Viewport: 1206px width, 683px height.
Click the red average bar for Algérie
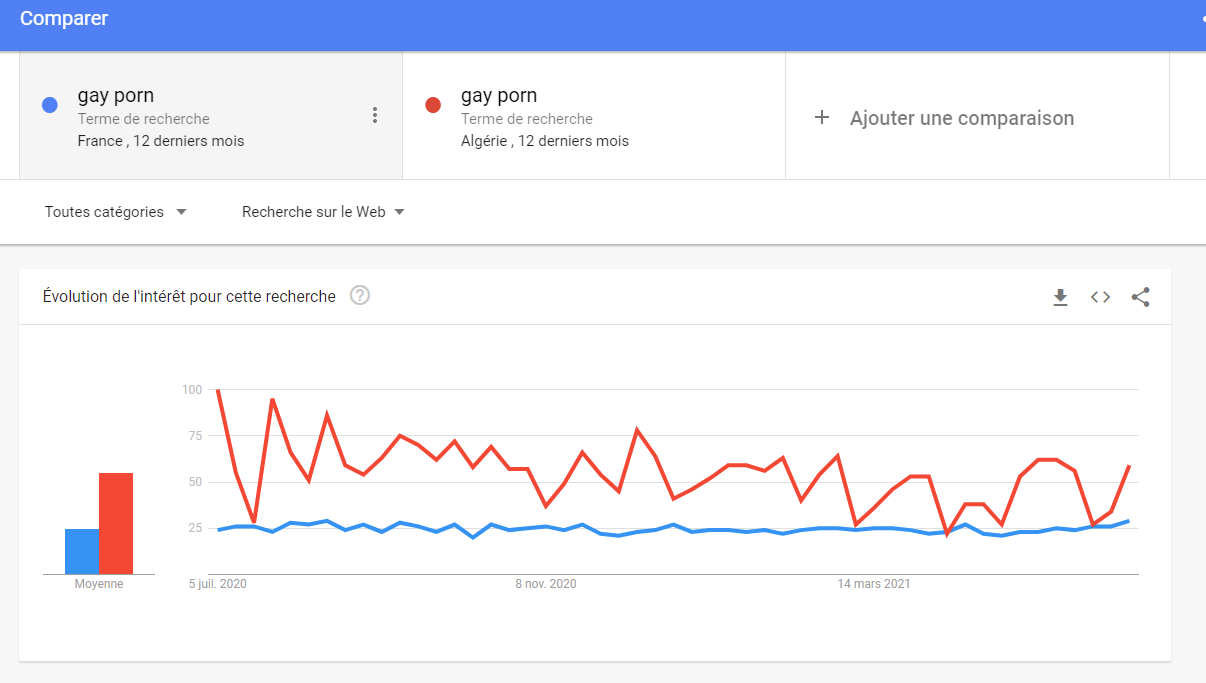click(116, 523)
